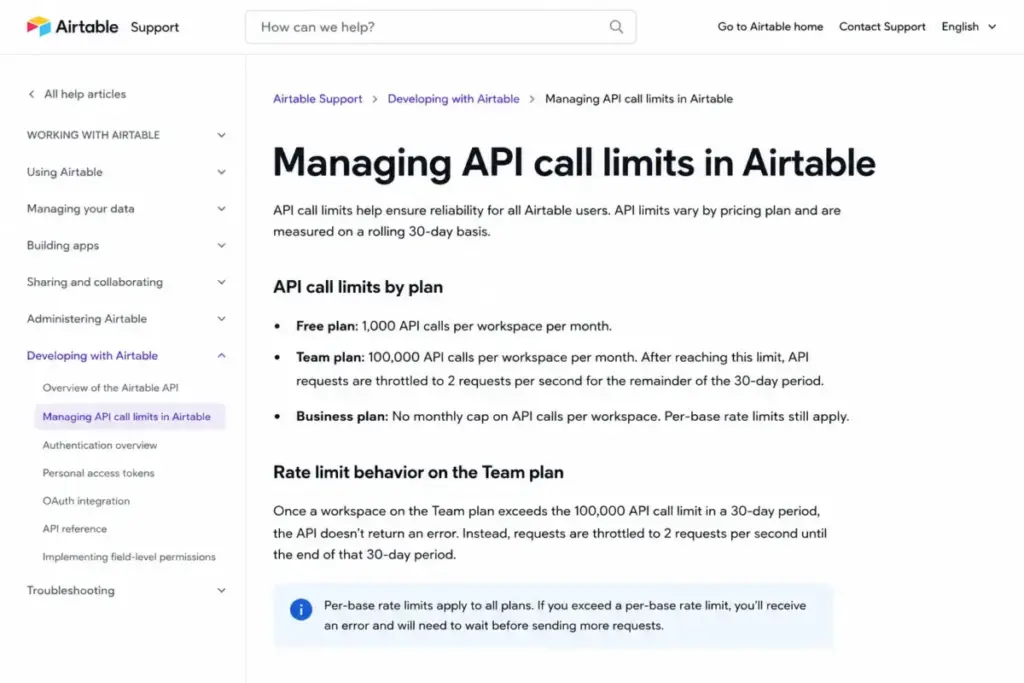Expand the Troubleshooting chevron
The height and width of the screenshot is (683, 1024).
click(x=221, y=590)
